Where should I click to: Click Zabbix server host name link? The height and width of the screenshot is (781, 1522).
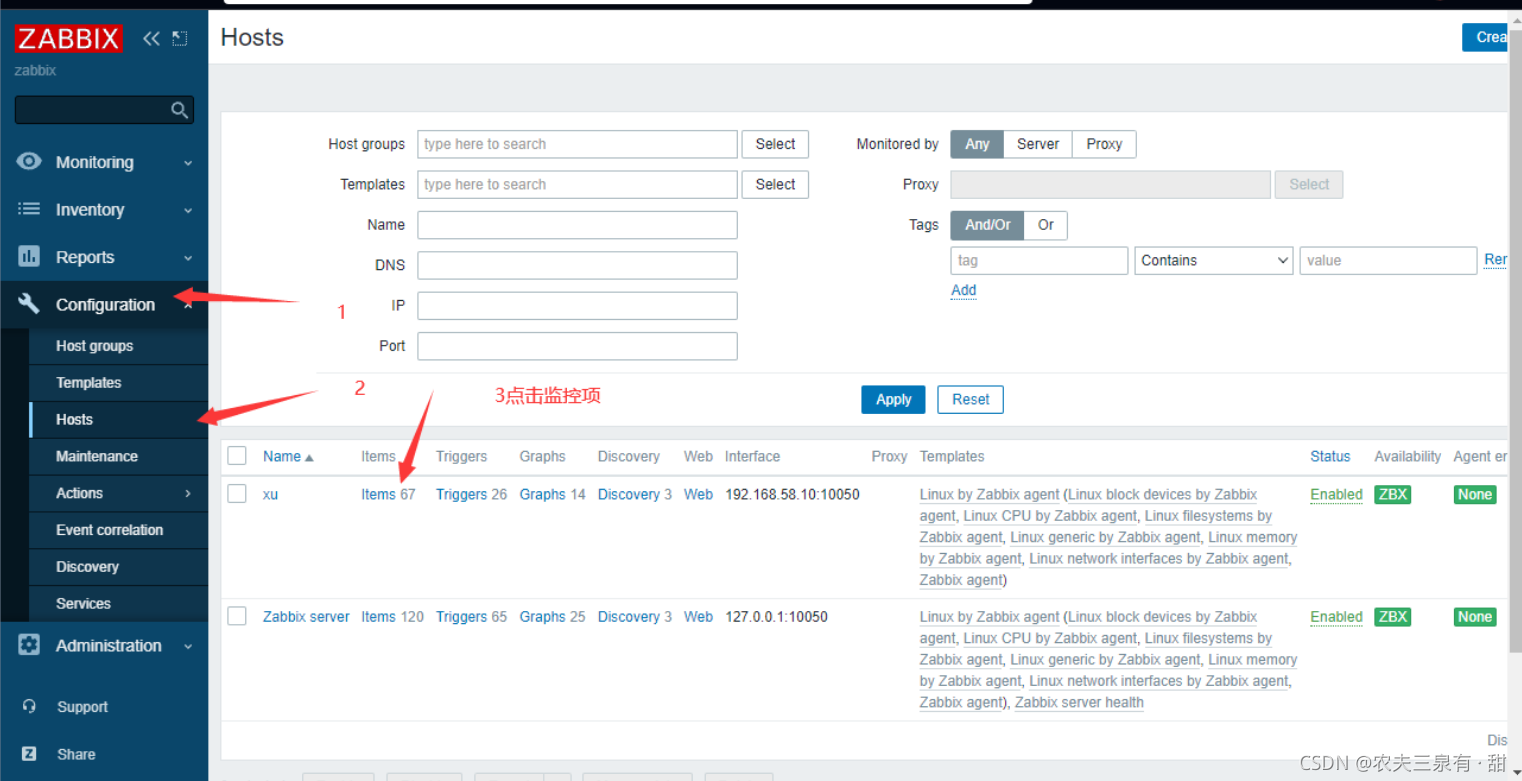pyautogui.click(x=306, y=617)
